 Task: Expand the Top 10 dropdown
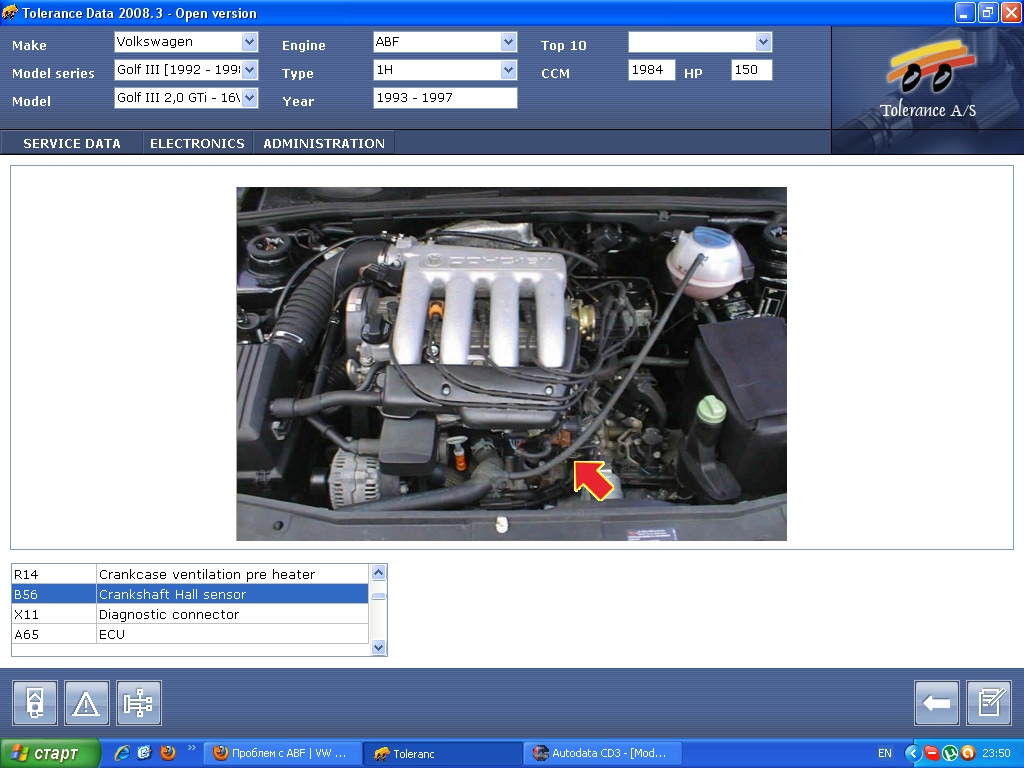point(764,42)
